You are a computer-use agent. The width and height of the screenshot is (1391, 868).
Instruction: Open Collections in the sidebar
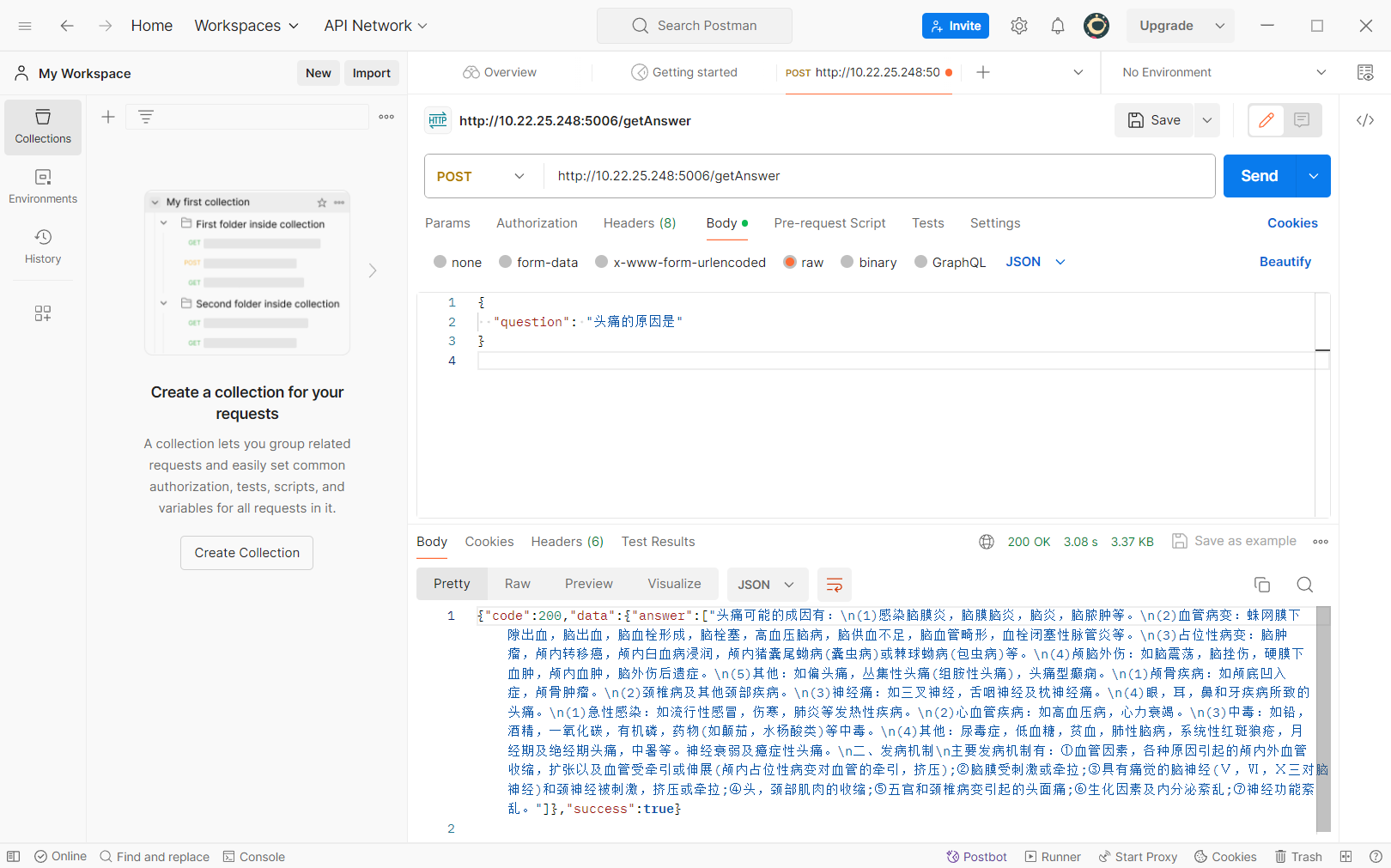pos(43,127)
